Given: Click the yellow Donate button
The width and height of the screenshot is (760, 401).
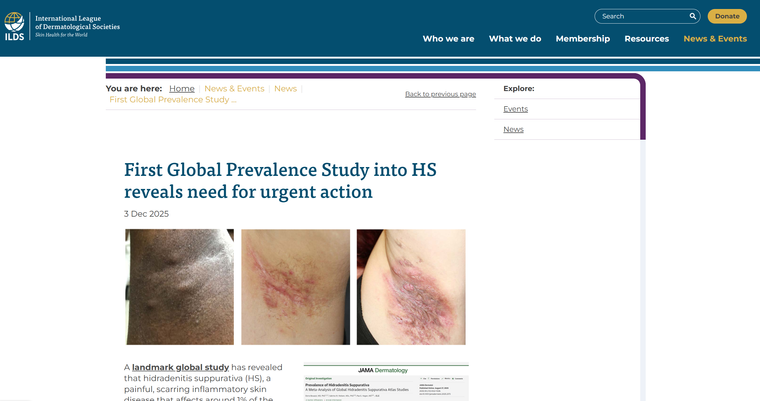Looking at the screenshot, I should click(x=727, y=16).
